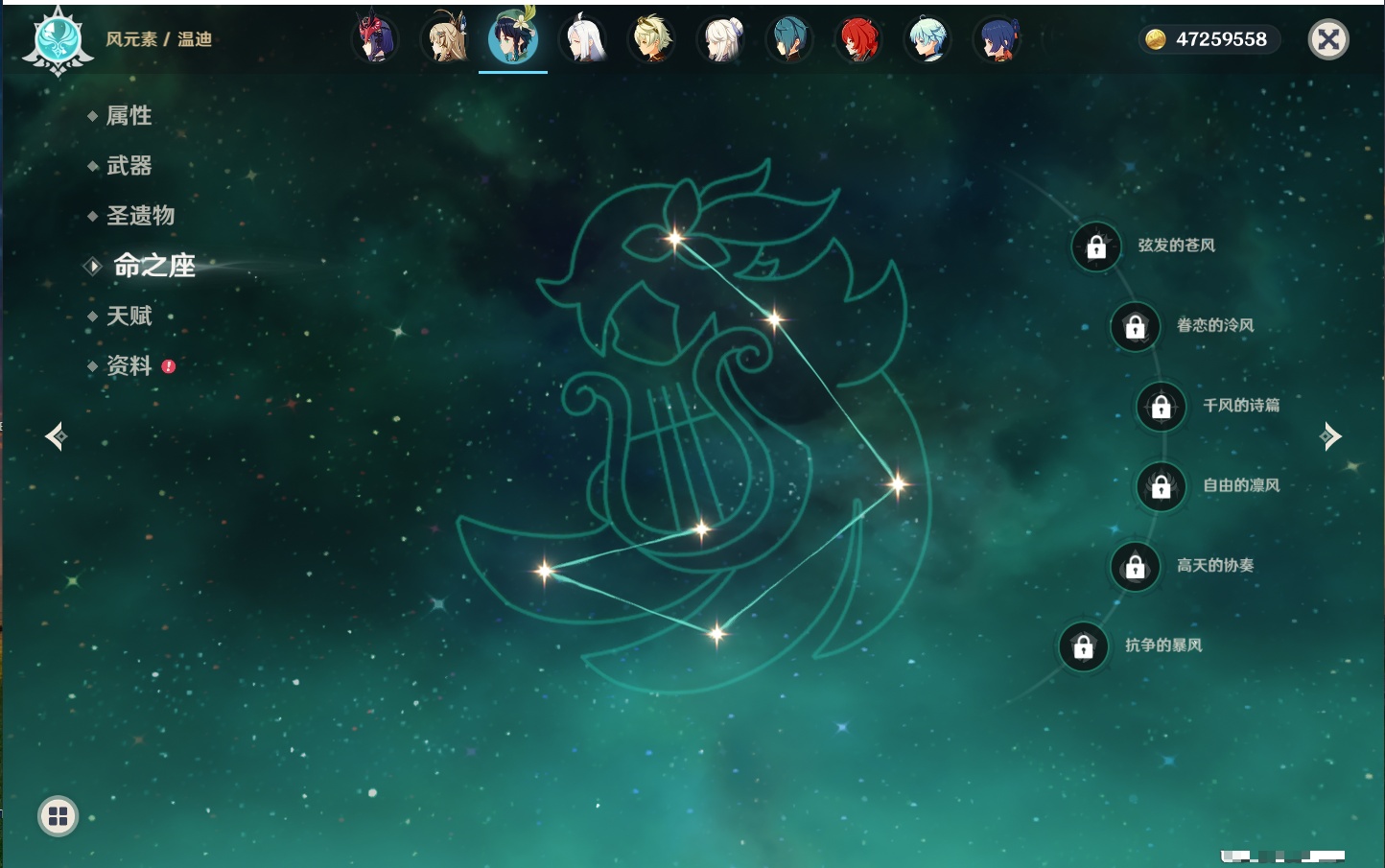
Task: Click the 千风的诗篇 constellation label
Action: [1241, 405]
